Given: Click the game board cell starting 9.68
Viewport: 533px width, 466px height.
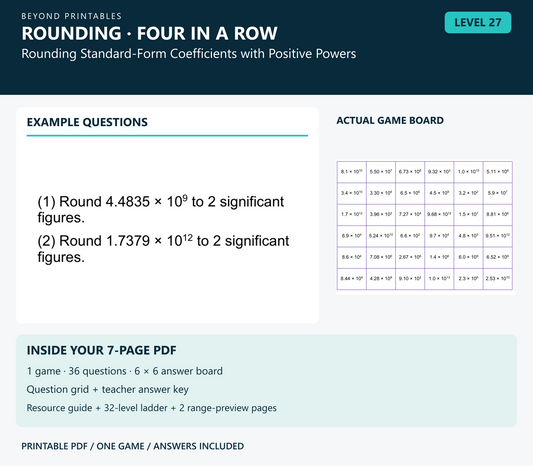Looking at the screenshot, I should click(x=439, y=214).
